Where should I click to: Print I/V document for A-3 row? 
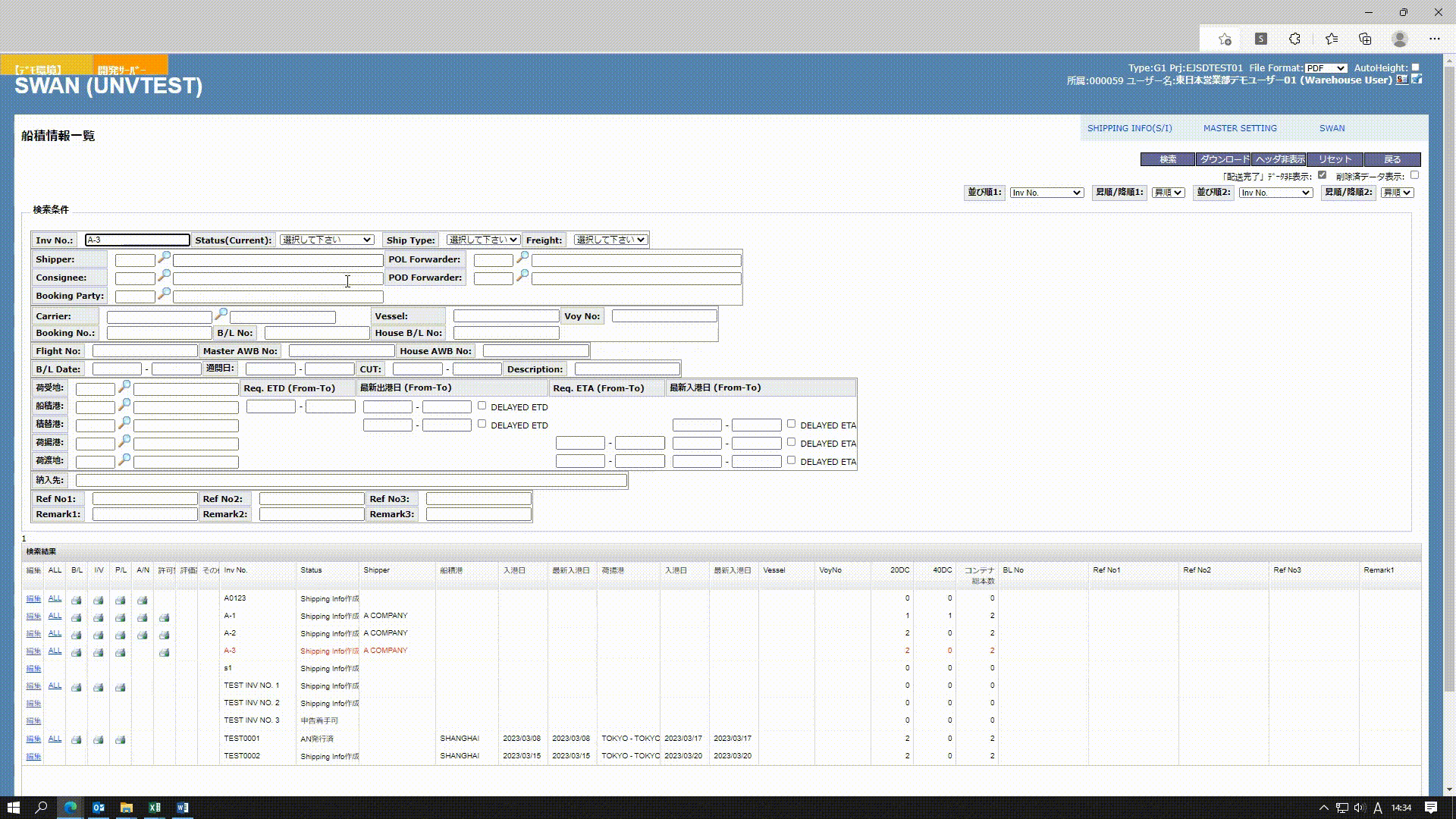pos(99,652)
